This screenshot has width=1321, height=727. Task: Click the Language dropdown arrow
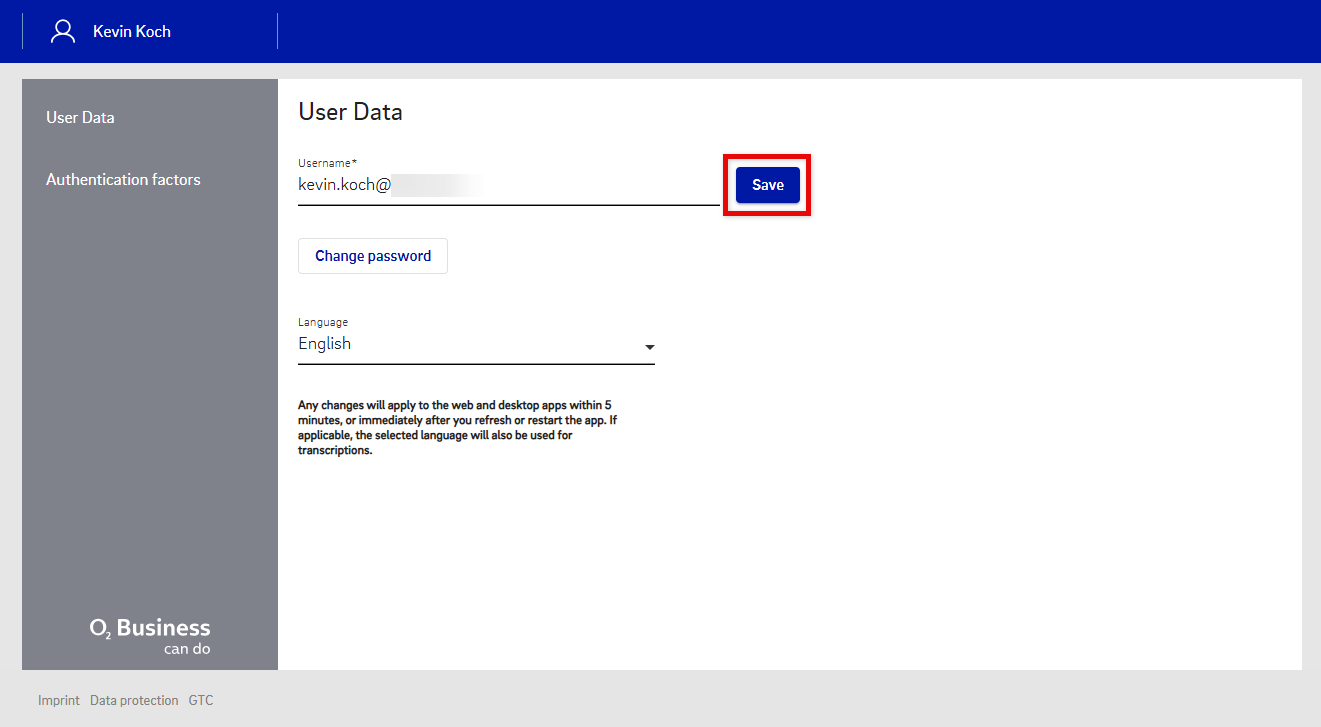point(649,347)
